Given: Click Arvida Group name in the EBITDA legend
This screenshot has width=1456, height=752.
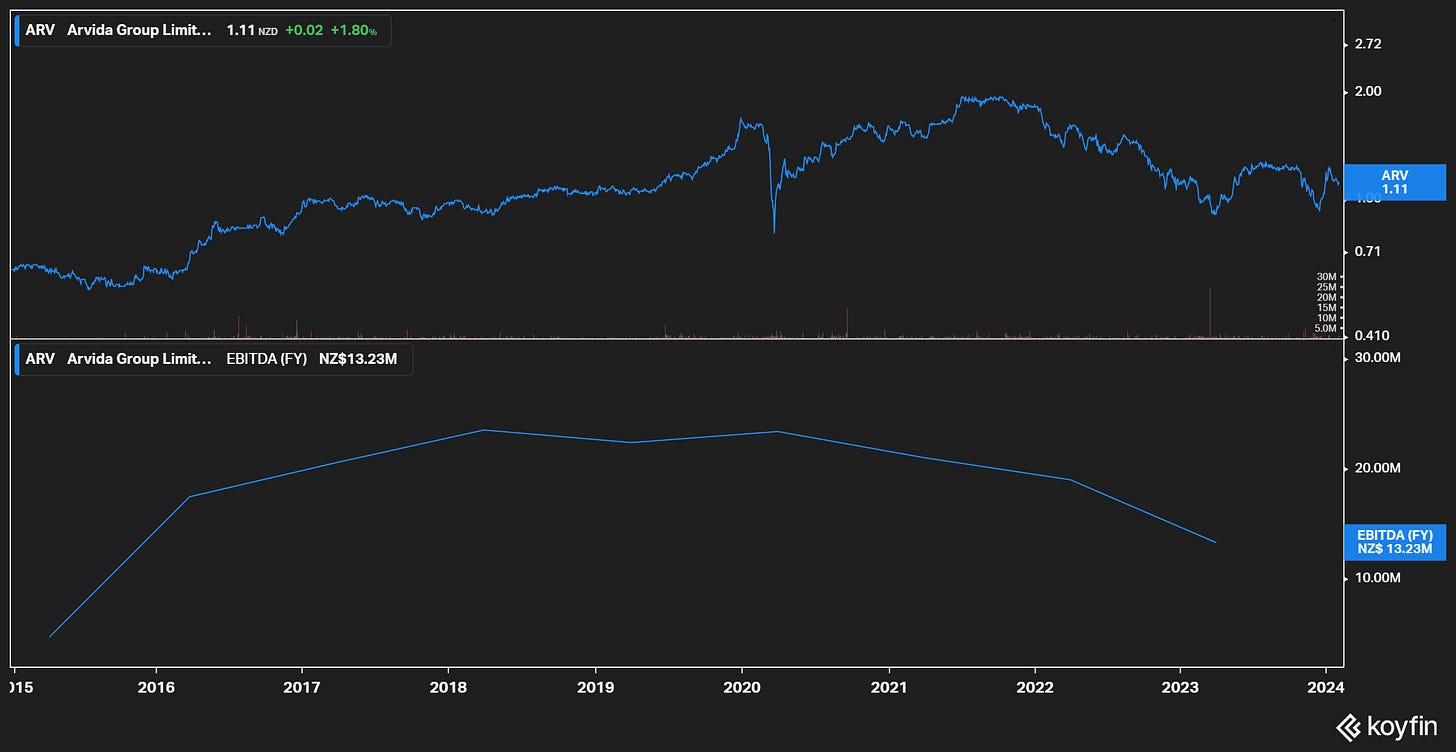Looking at the screenshot, I should click(x=139, y=359).
